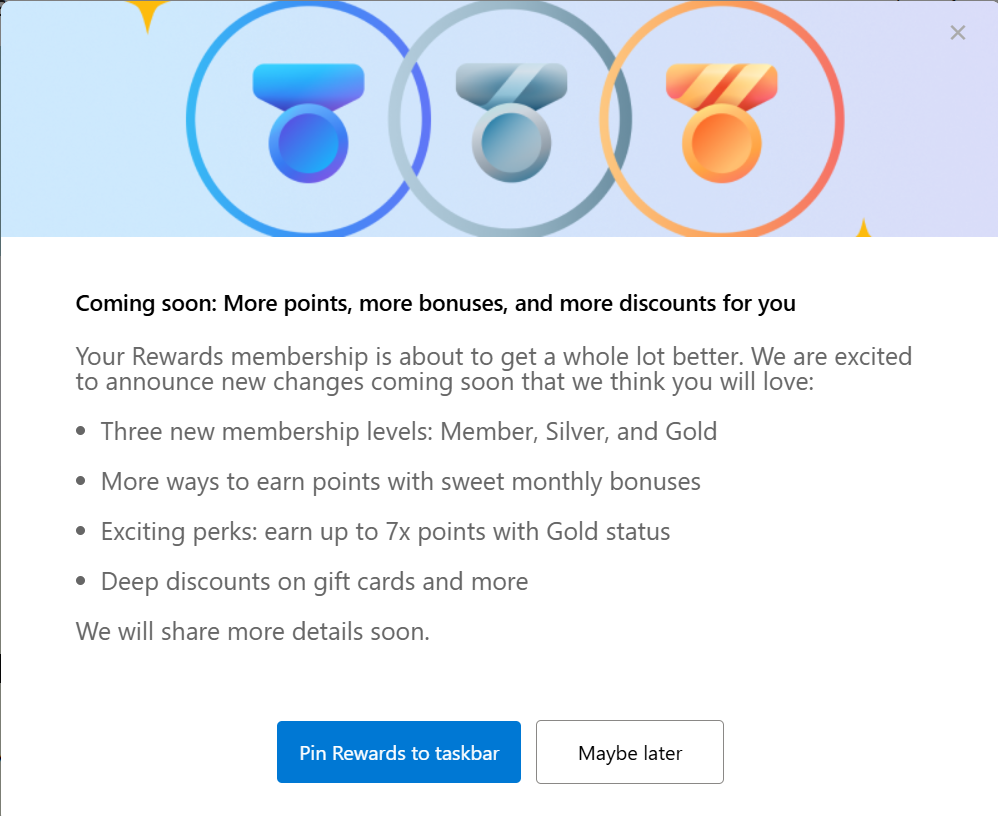The height and width of the screenshot is (816, 998).
Task: Click the We will share more details text
Action: [252, 631]
